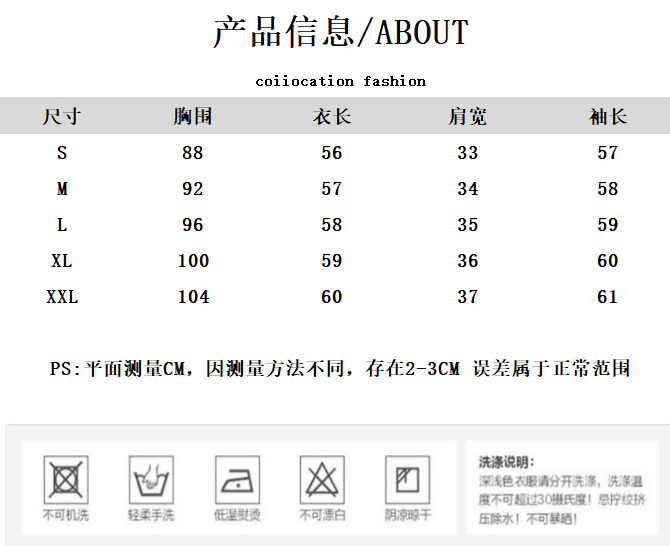Click the S size row label

62,153
